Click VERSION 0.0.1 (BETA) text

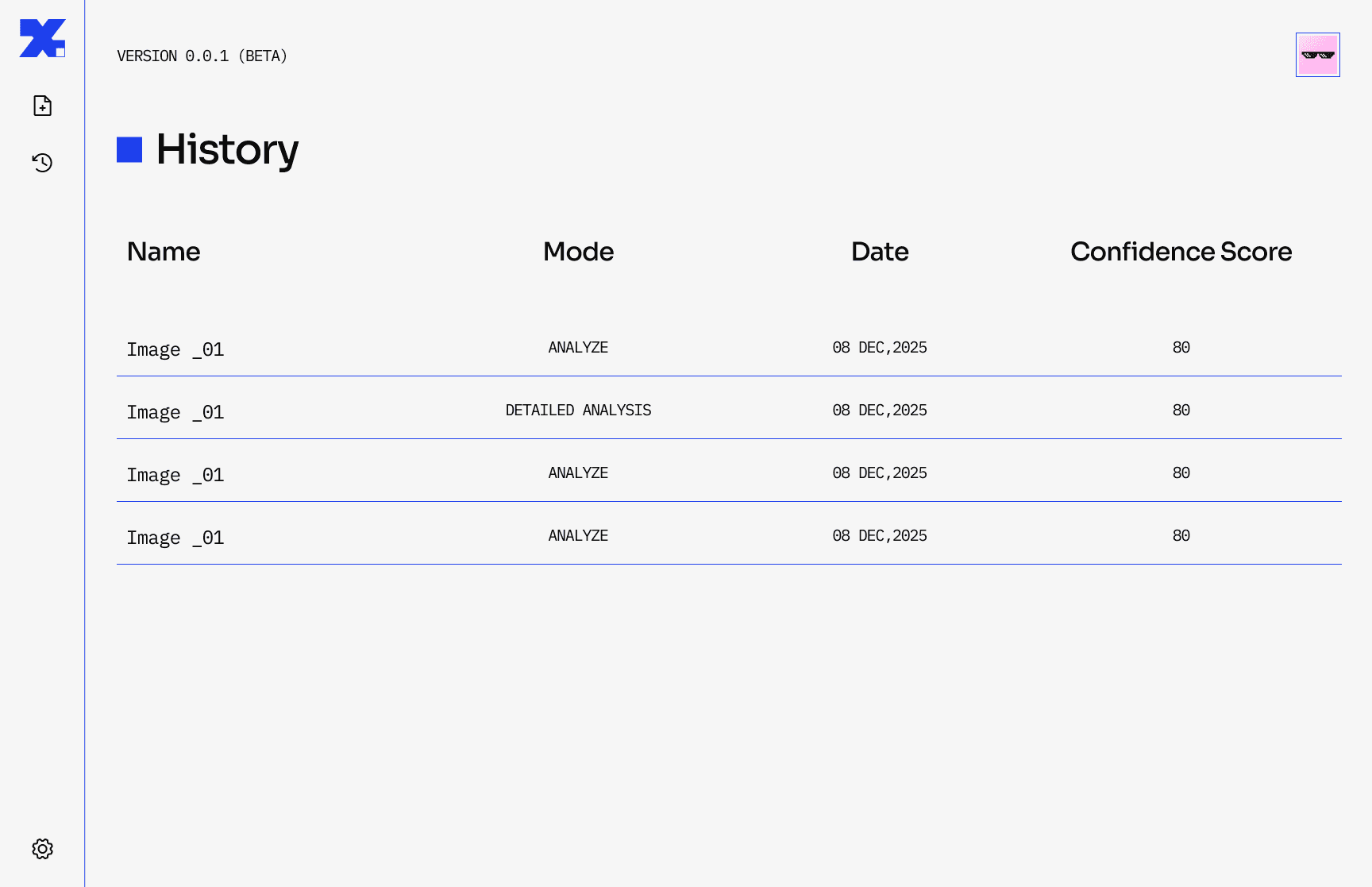202,56
